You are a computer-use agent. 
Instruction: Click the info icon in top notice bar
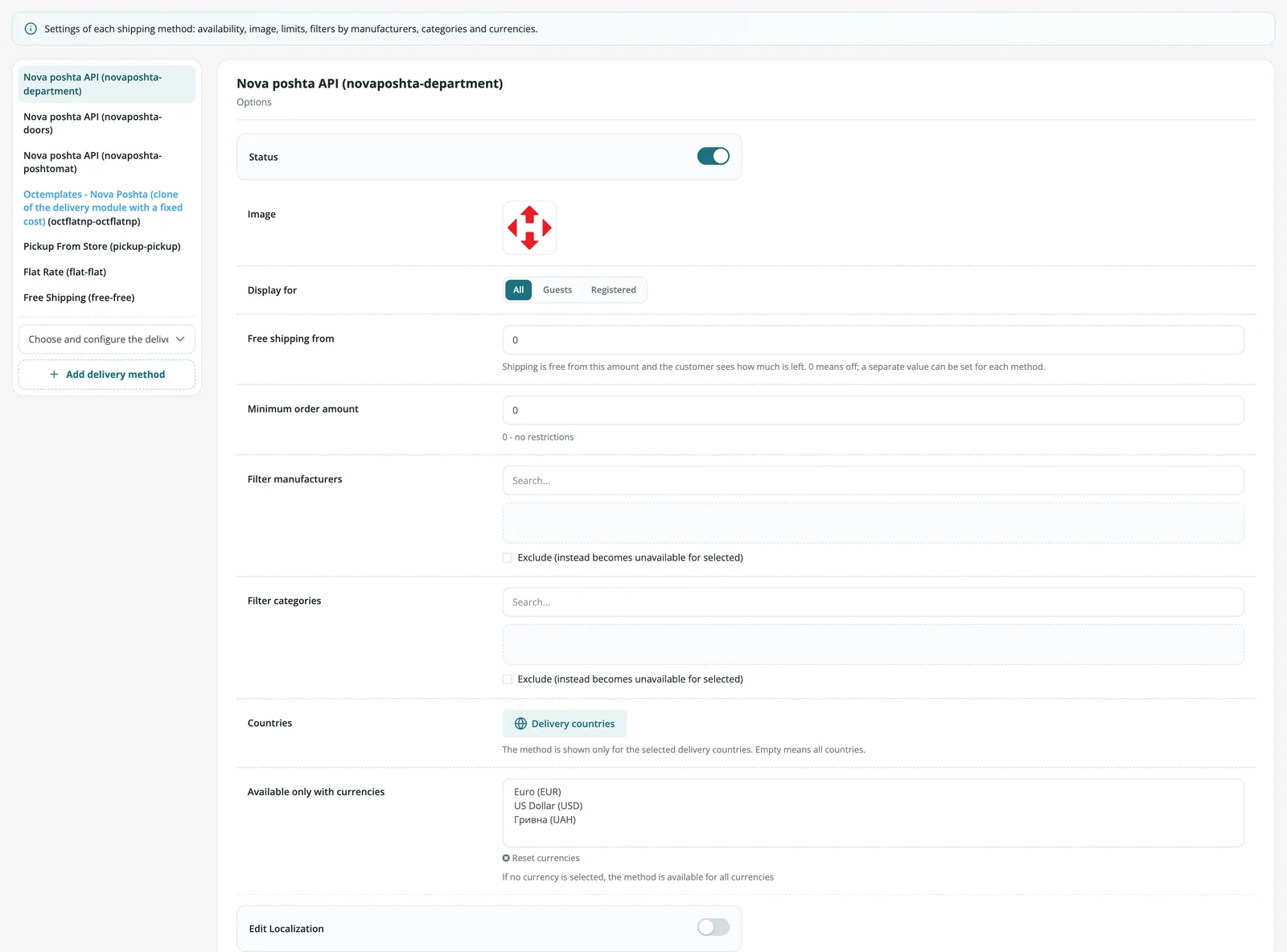coord(31,29)
